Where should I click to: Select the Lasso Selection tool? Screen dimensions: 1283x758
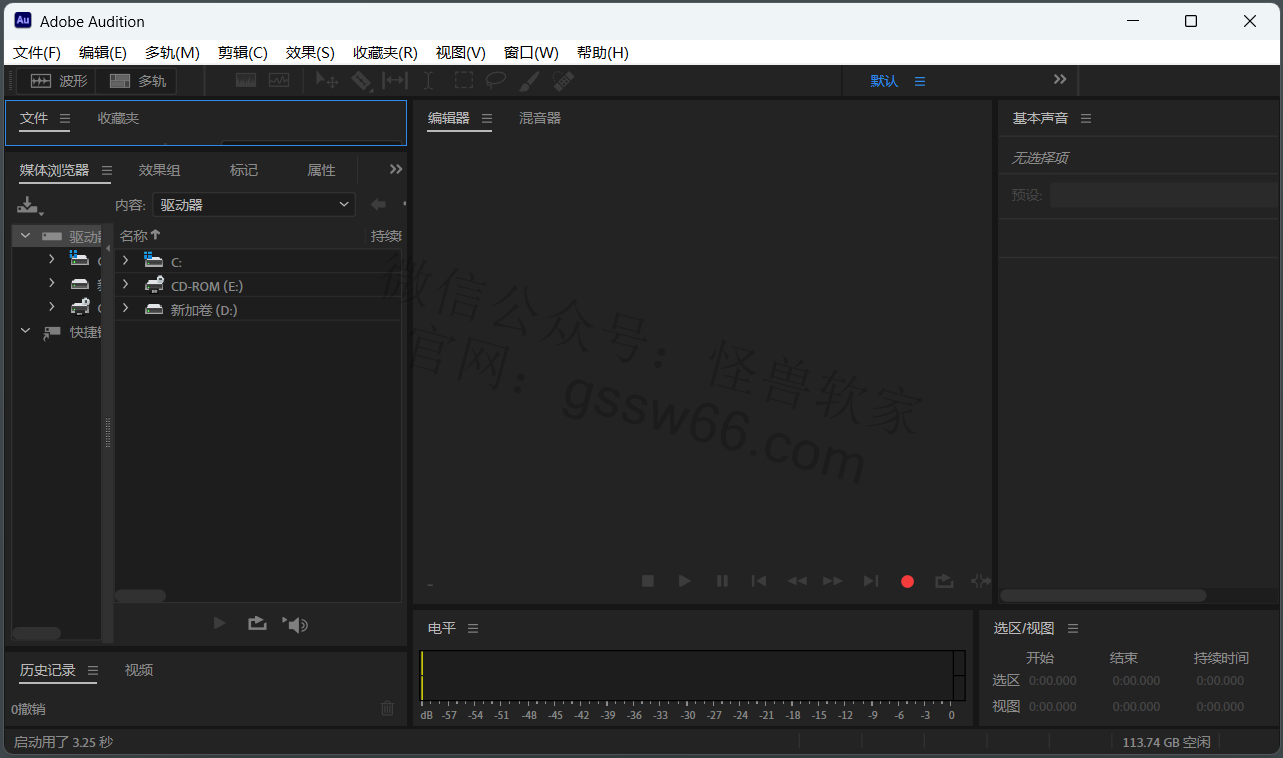[x=496, y=80]
